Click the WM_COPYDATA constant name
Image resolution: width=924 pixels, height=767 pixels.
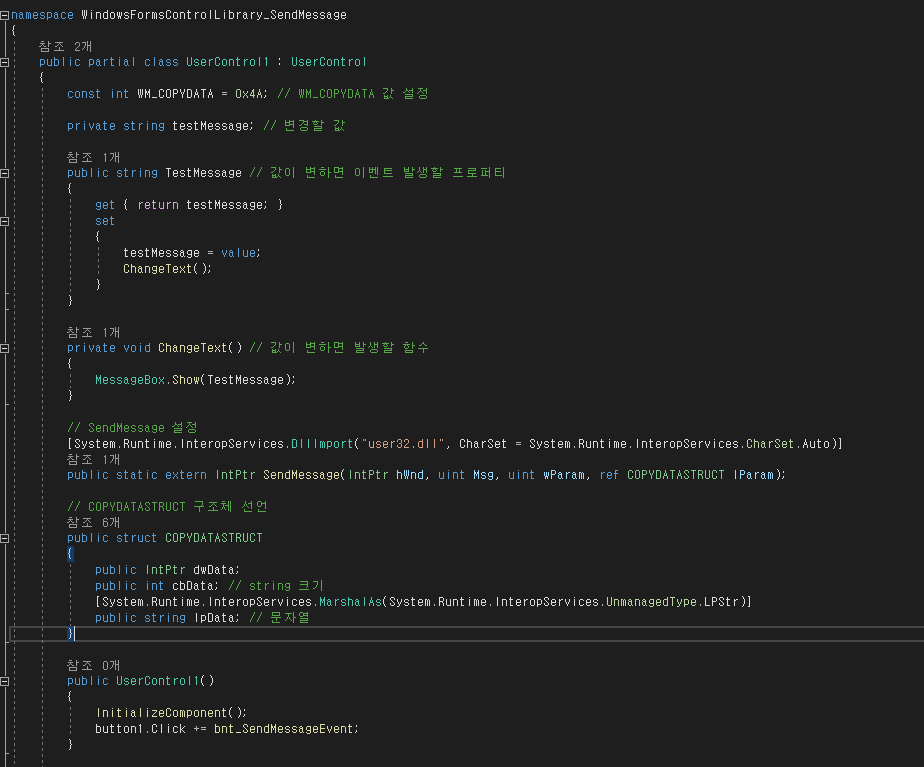coord(175,94)
